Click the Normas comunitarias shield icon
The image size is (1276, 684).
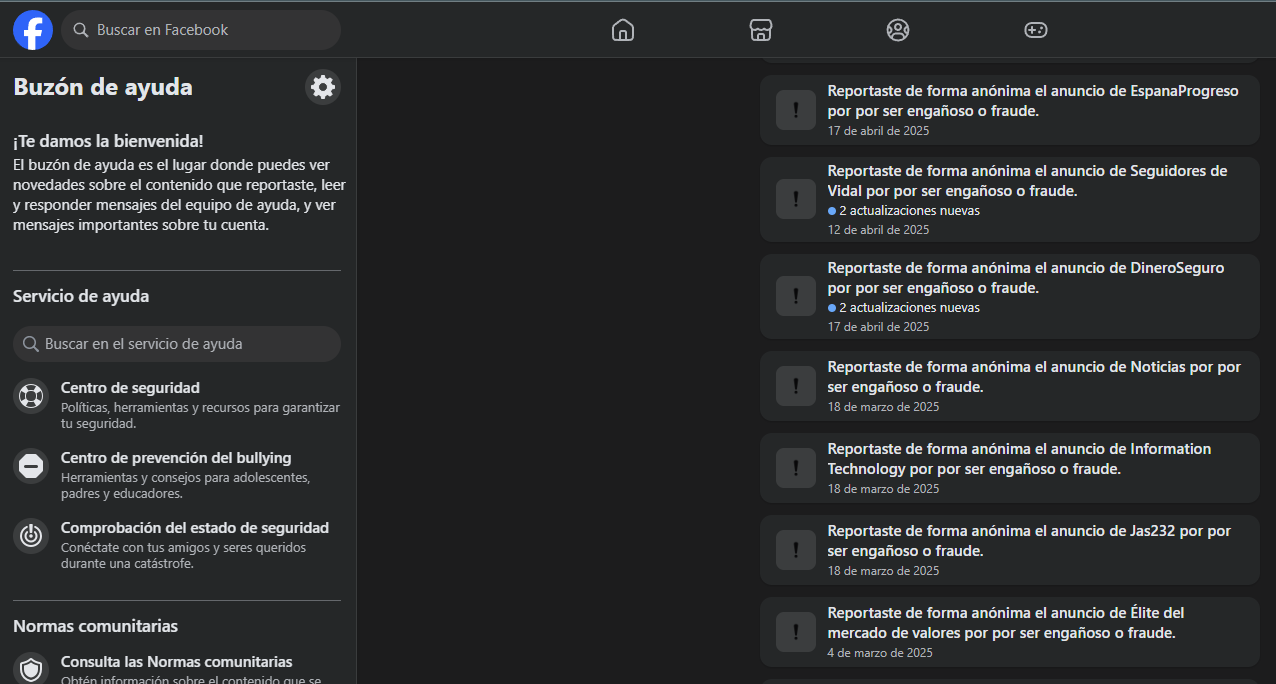point(31,668)
